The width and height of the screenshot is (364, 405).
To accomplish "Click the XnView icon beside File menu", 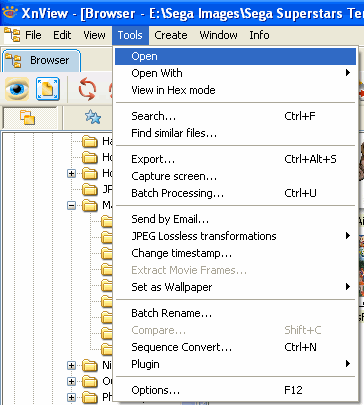I will pyautogui.click(x=12, y=35).
